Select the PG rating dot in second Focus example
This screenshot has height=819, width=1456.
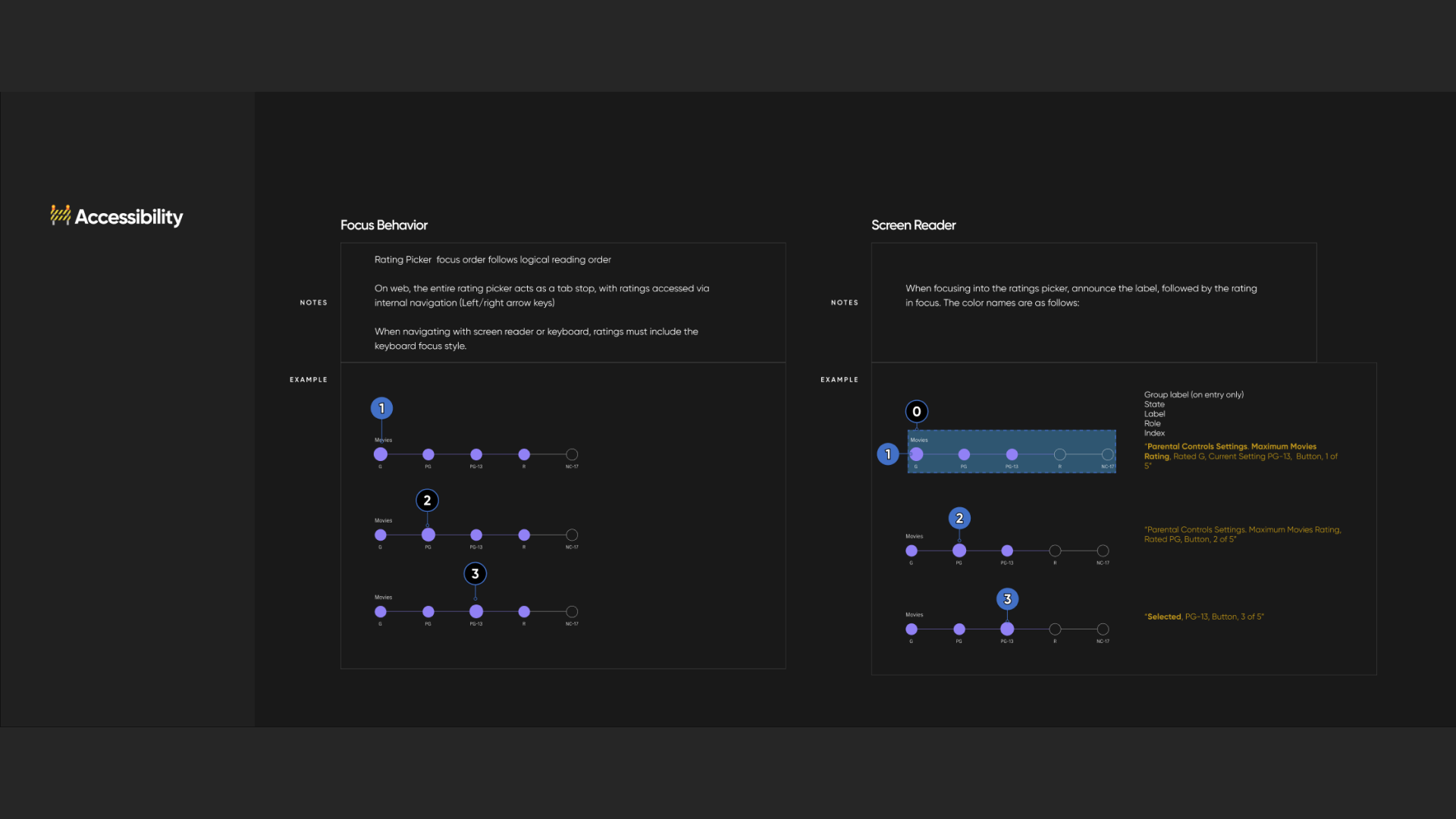[428, 535]
